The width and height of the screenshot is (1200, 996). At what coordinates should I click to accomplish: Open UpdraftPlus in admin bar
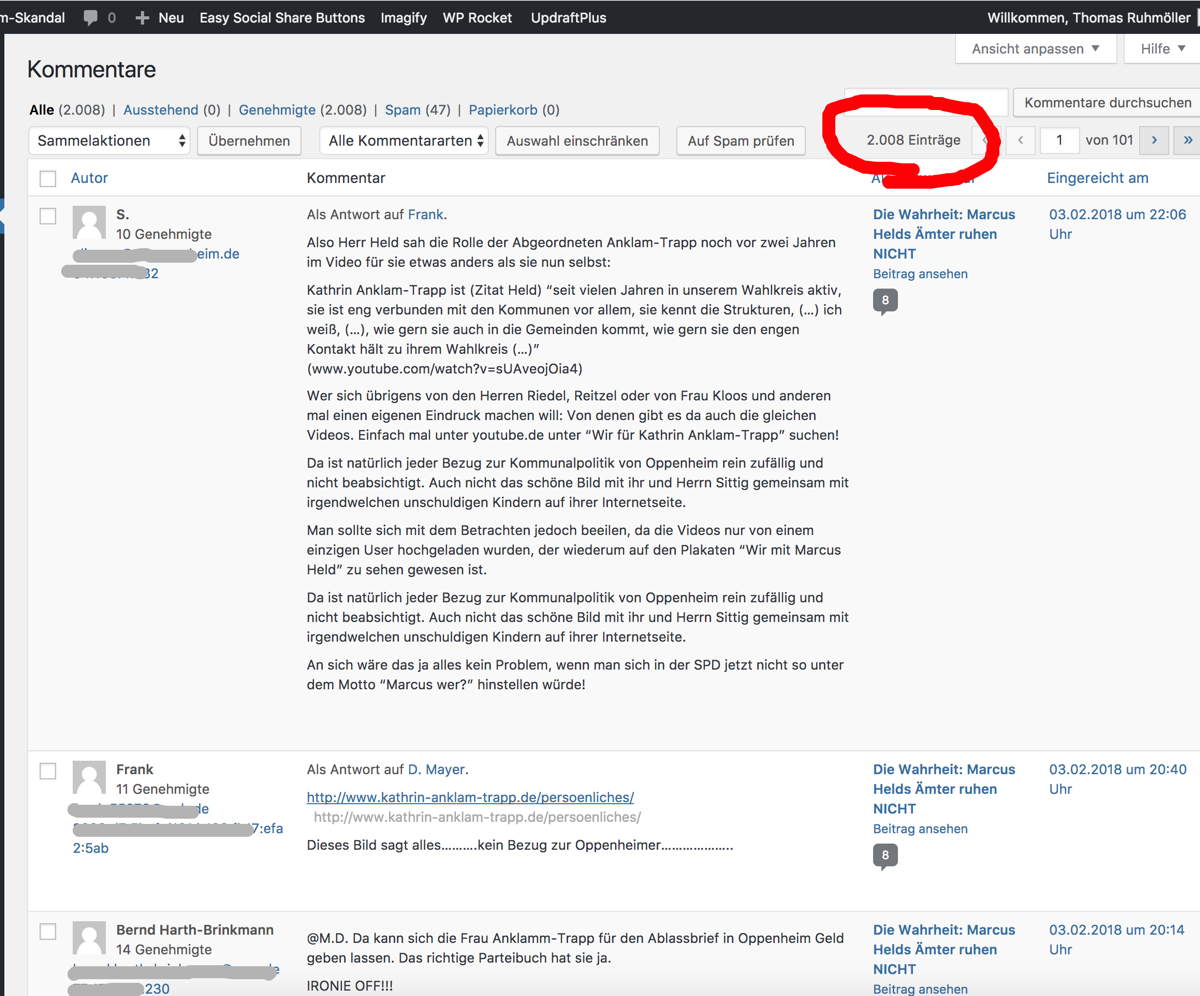pos(568,17)
